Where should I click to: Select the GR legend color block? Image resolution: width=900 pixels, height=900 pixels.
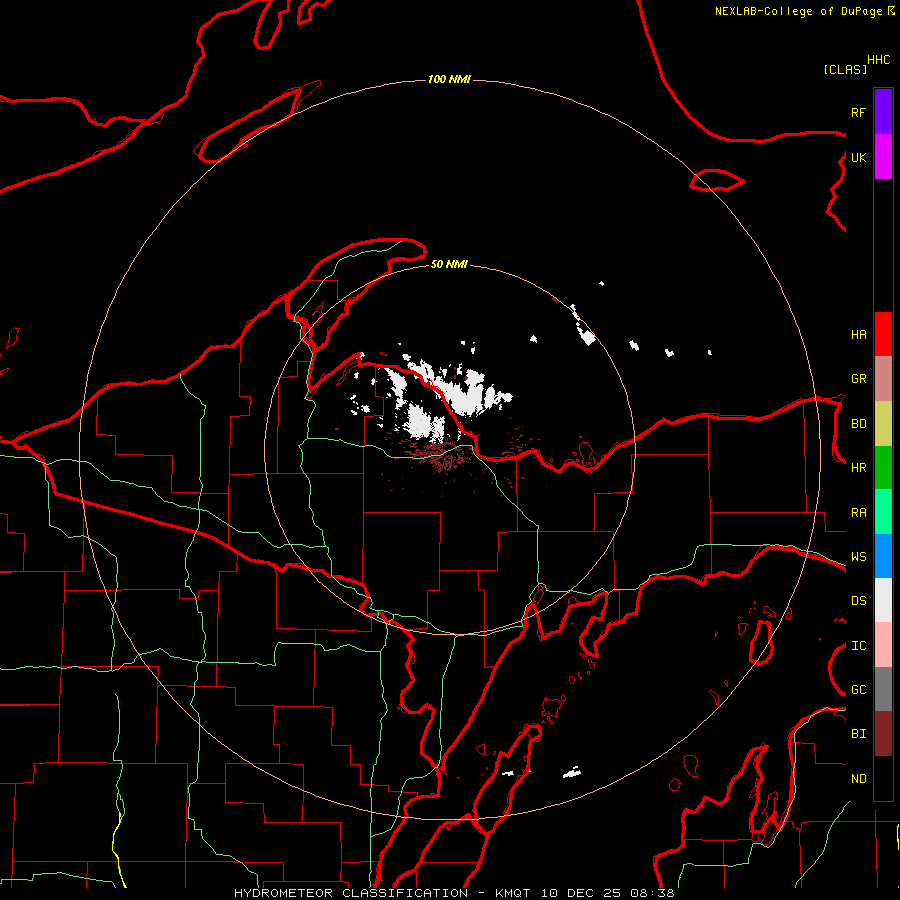click(x=883, y=379)
